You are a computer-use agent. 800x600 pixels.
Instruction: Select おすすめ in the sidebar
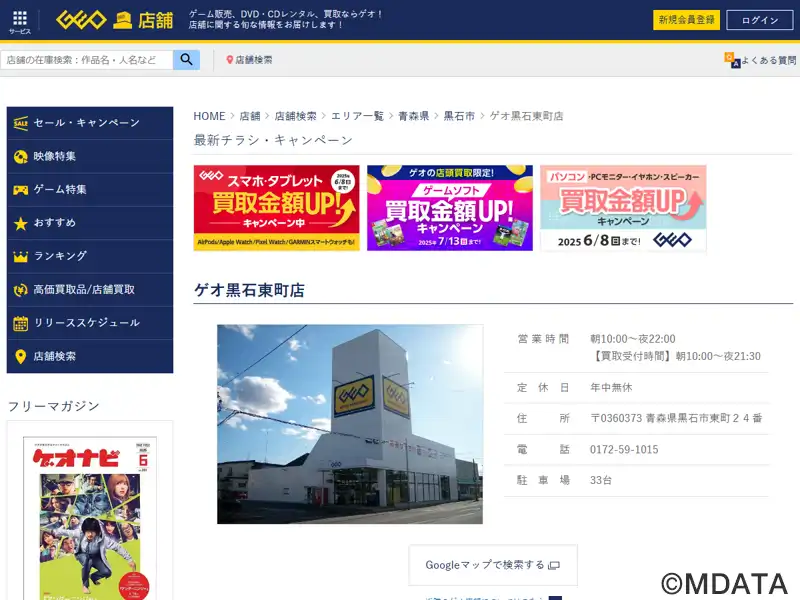click(x=90, y=223)
